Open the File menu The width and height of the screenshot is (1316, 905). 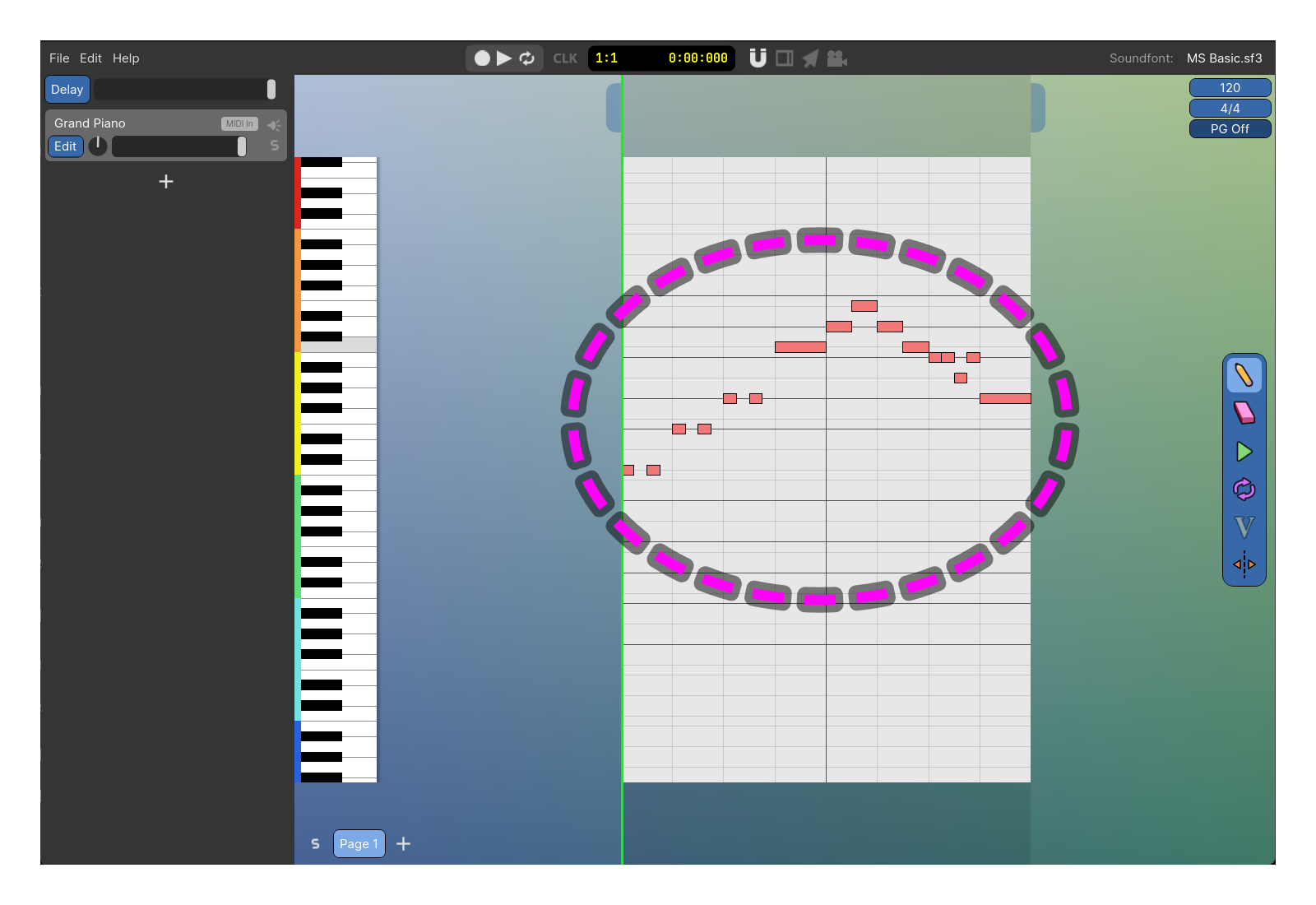tap(59, 58)
